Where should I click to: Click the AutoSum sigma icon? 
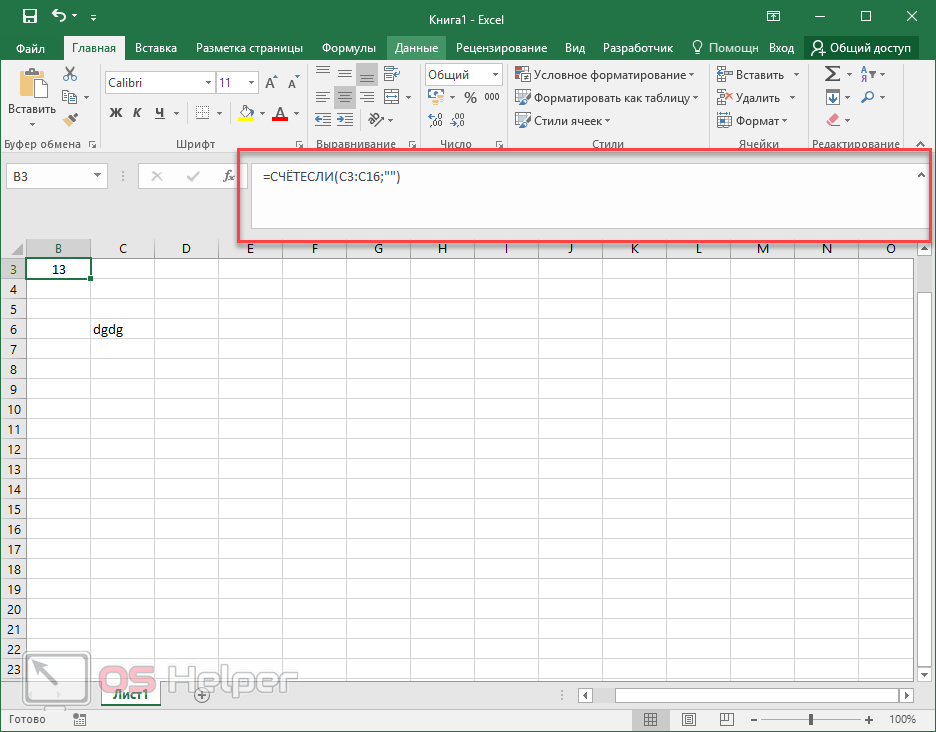pyautogui.click(x=831, y=74)
